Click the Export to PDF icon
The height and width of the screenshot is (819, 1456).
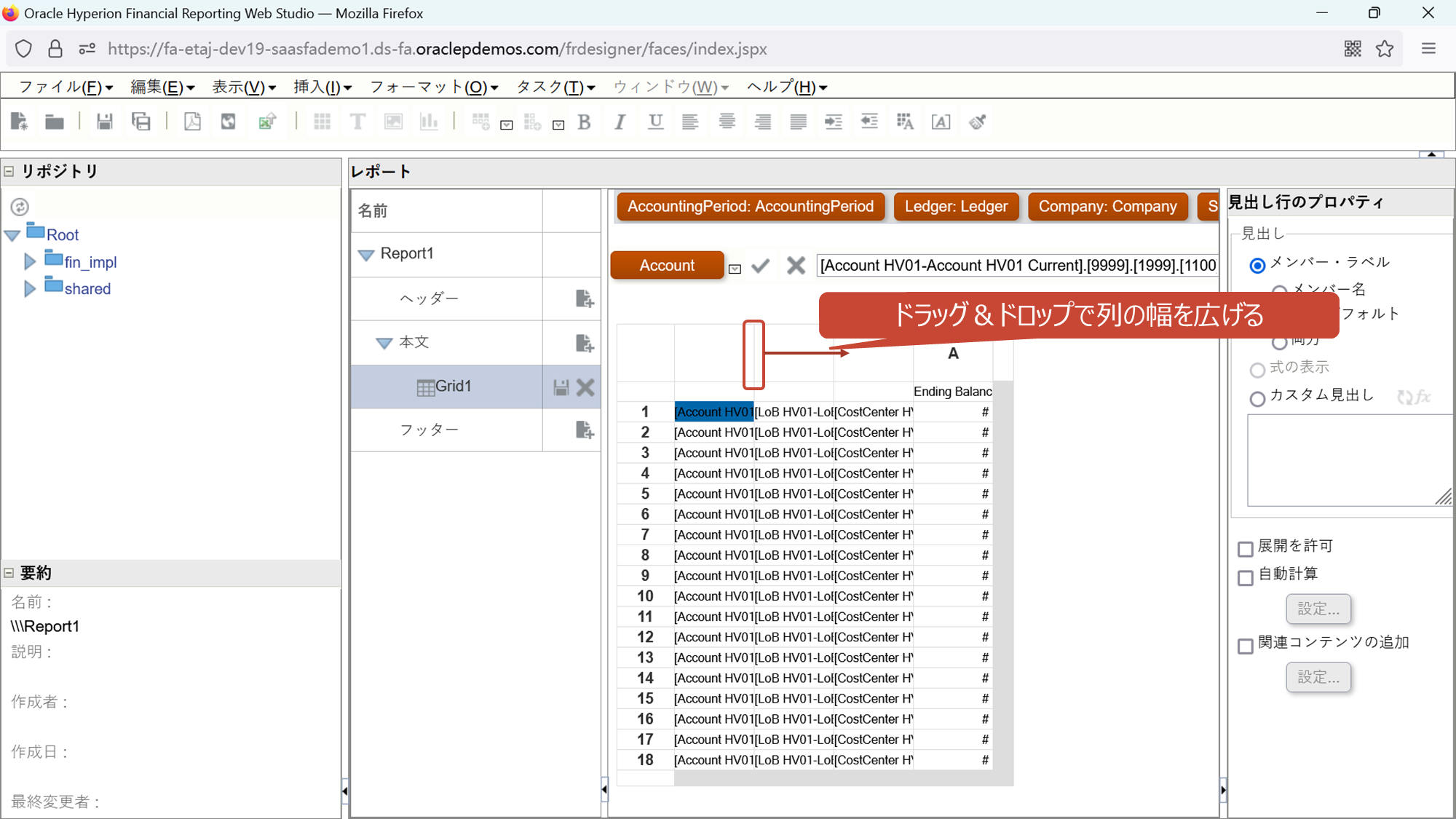[192, 122]
